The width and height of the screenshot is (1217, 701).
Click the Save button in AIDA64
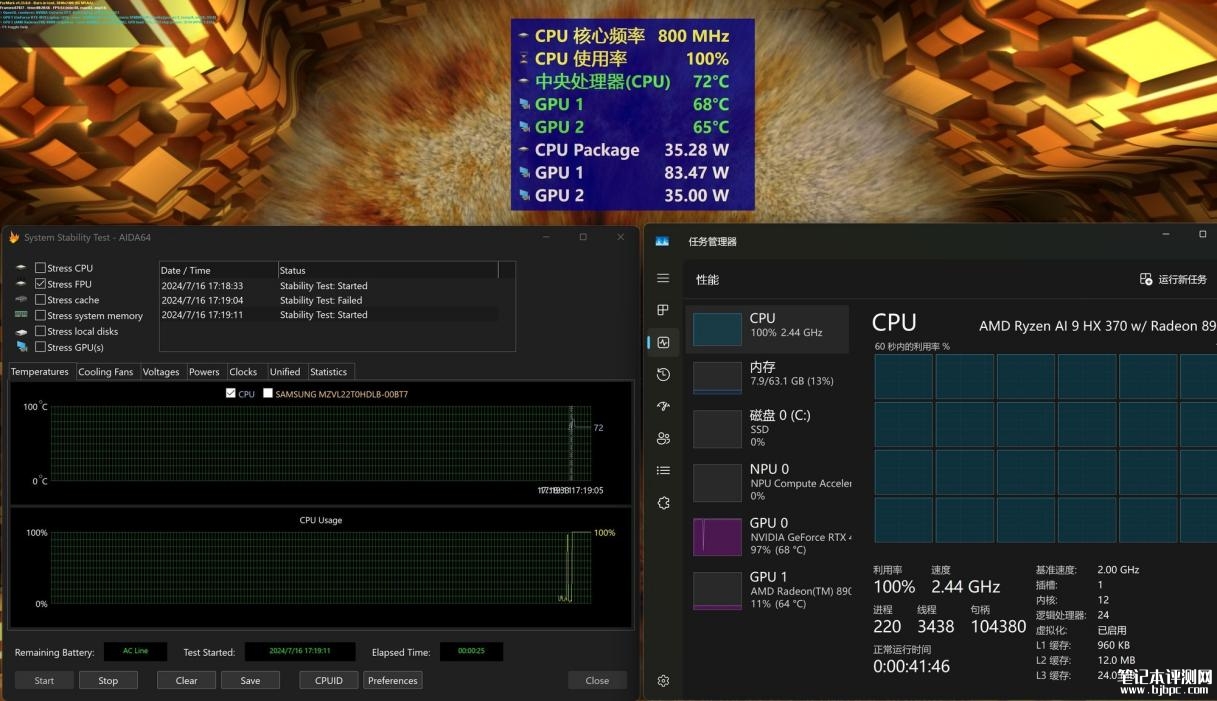[250, 680]
